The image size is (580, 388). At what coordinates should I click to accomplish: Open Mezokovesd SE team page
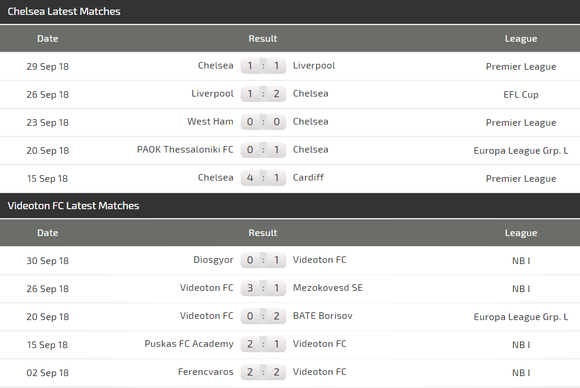328,288
